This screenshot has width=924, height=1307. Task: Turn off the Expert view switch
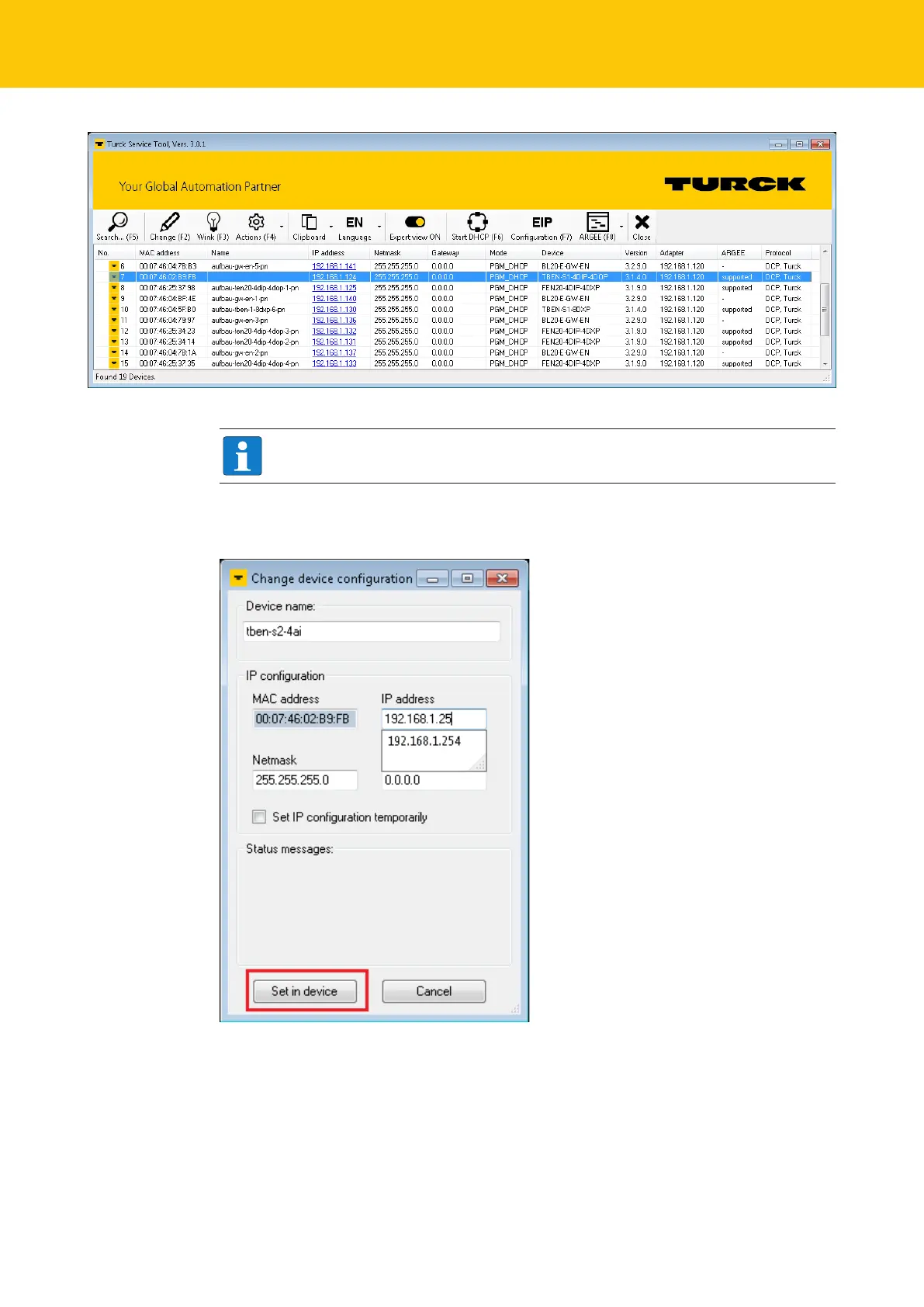pos(415,223)
